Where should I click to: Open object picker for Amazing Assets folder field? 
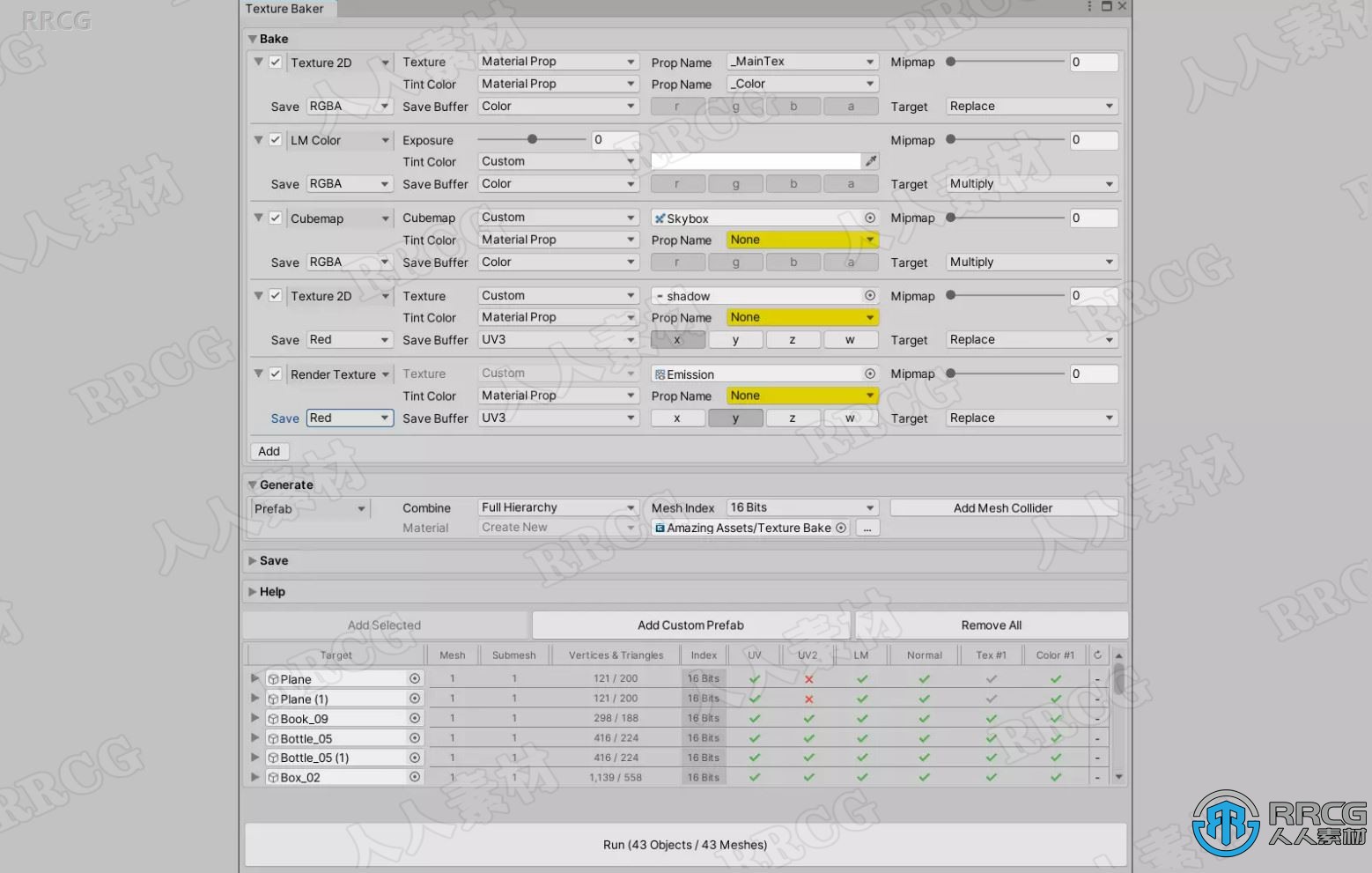841,528
